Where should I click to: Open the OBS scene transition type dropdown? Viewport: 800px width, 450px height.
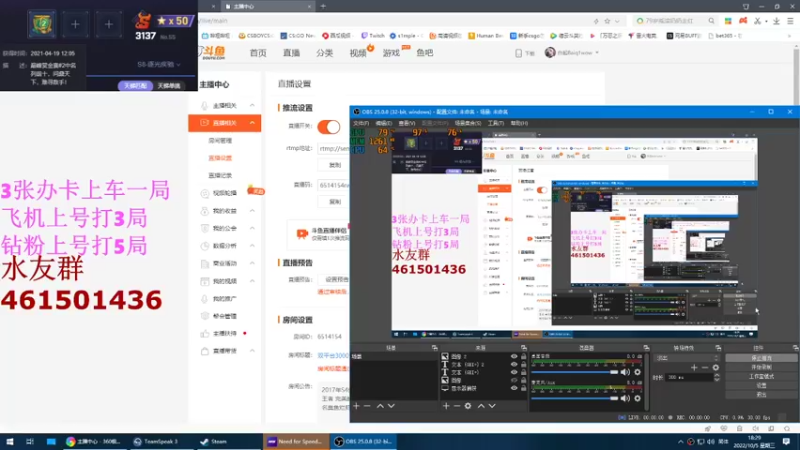pos(687,358)
